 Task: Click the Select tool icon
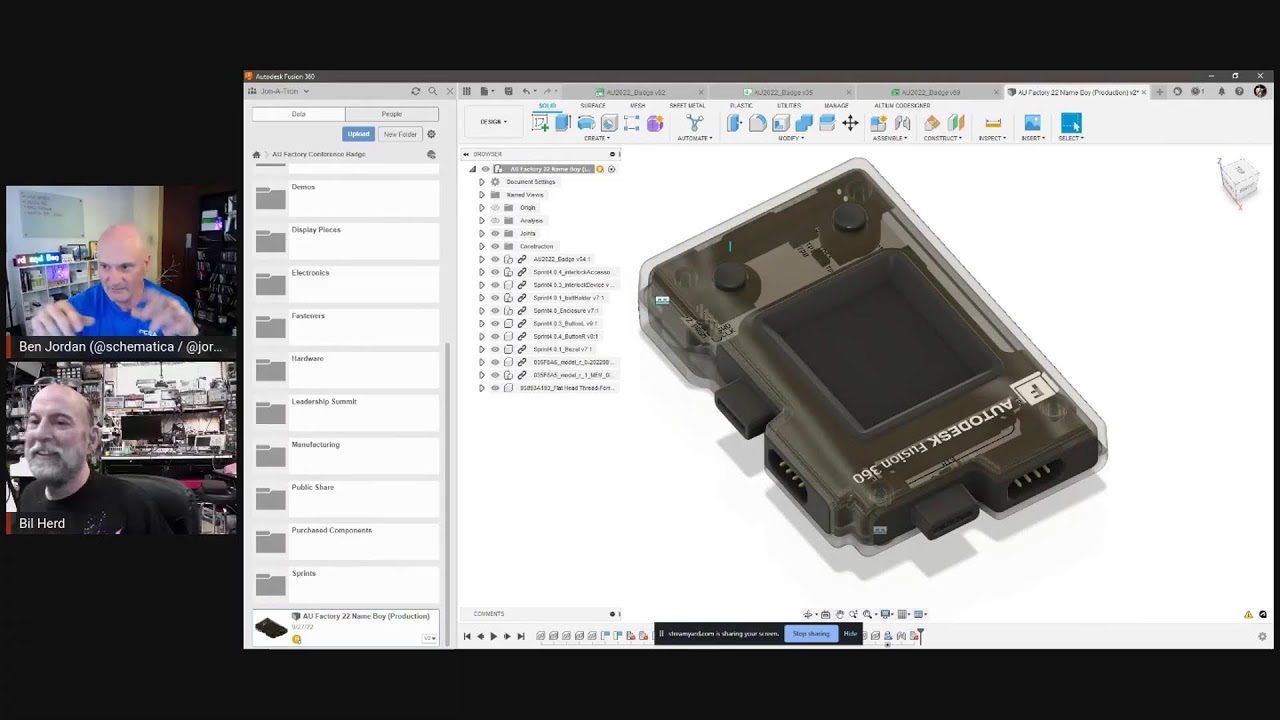pyautogui.click(x=1071, y=123)
